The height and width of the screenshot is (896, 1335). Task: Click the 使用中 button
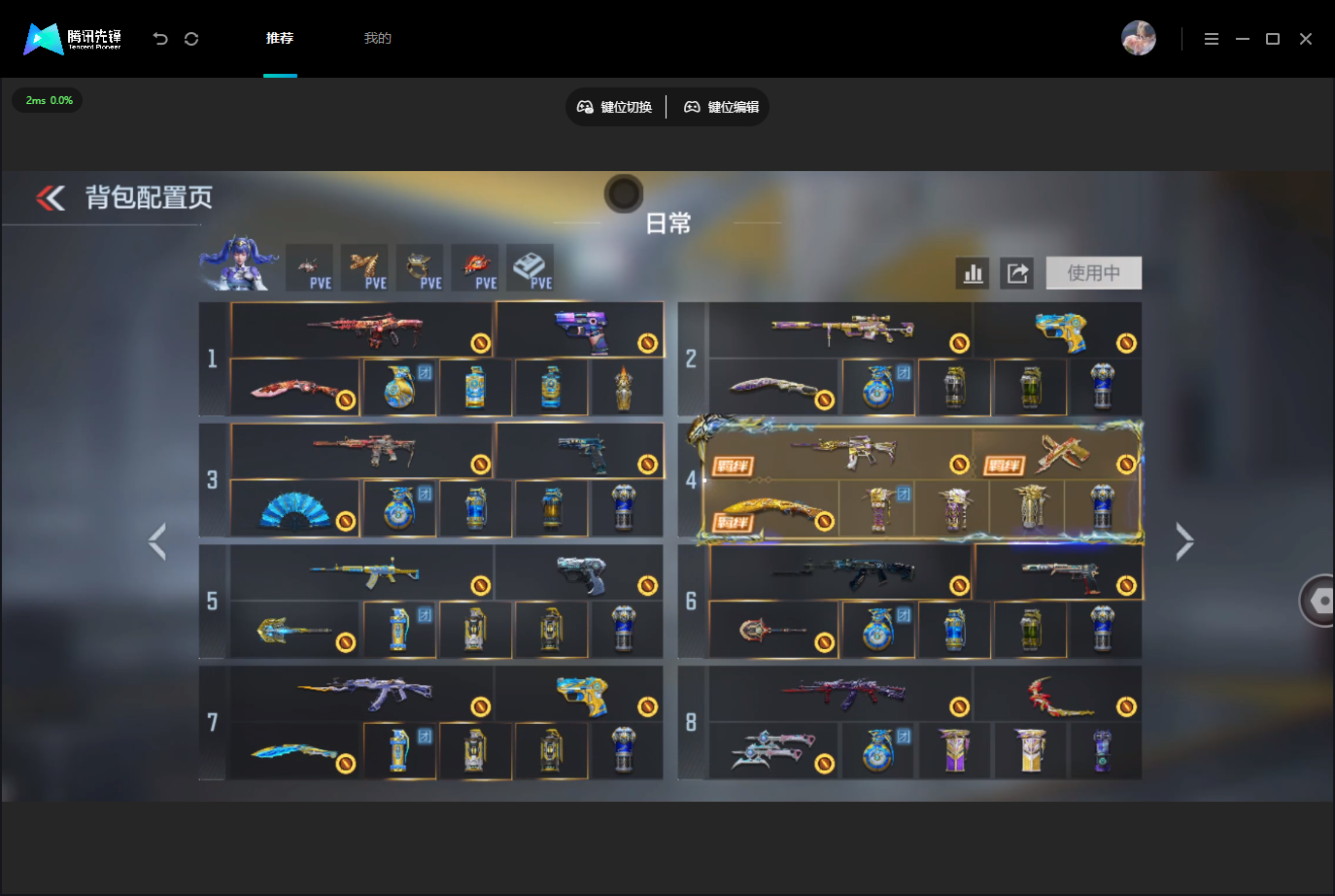click(1094, 273)
